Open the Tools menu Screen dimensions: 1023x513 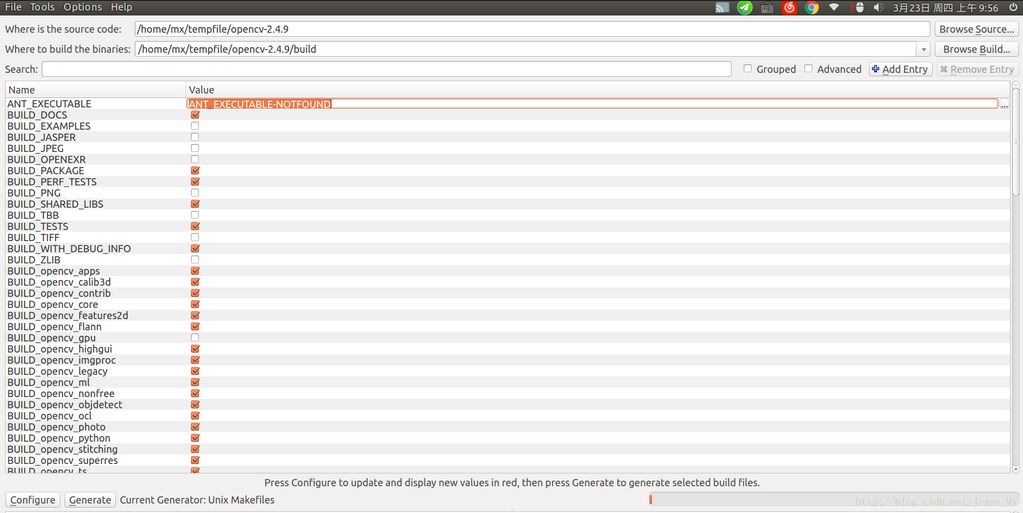click(42, 7)
